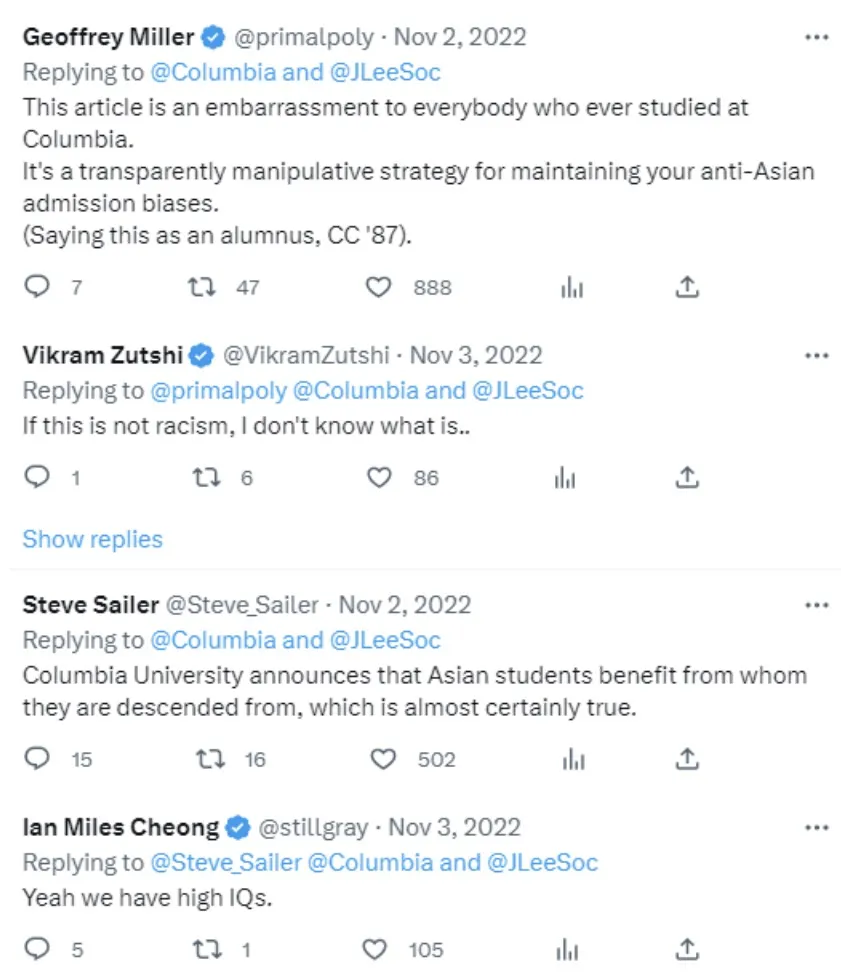Open Ian Miles Cheong's profile name
Viewport: 841px width, 975px height.
pos(120,827)
